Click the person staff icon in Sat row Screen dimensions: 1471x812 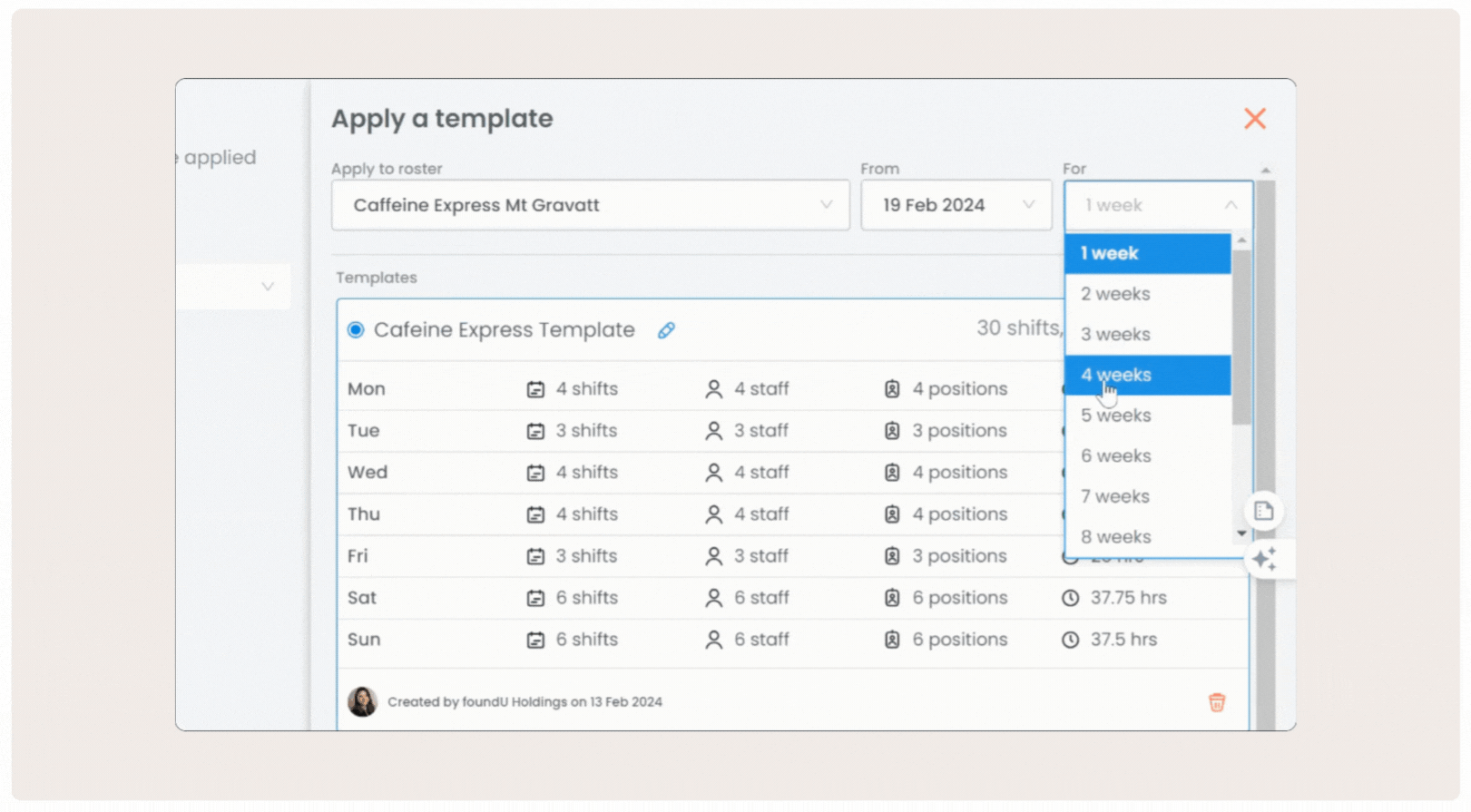tap(714, 598)
